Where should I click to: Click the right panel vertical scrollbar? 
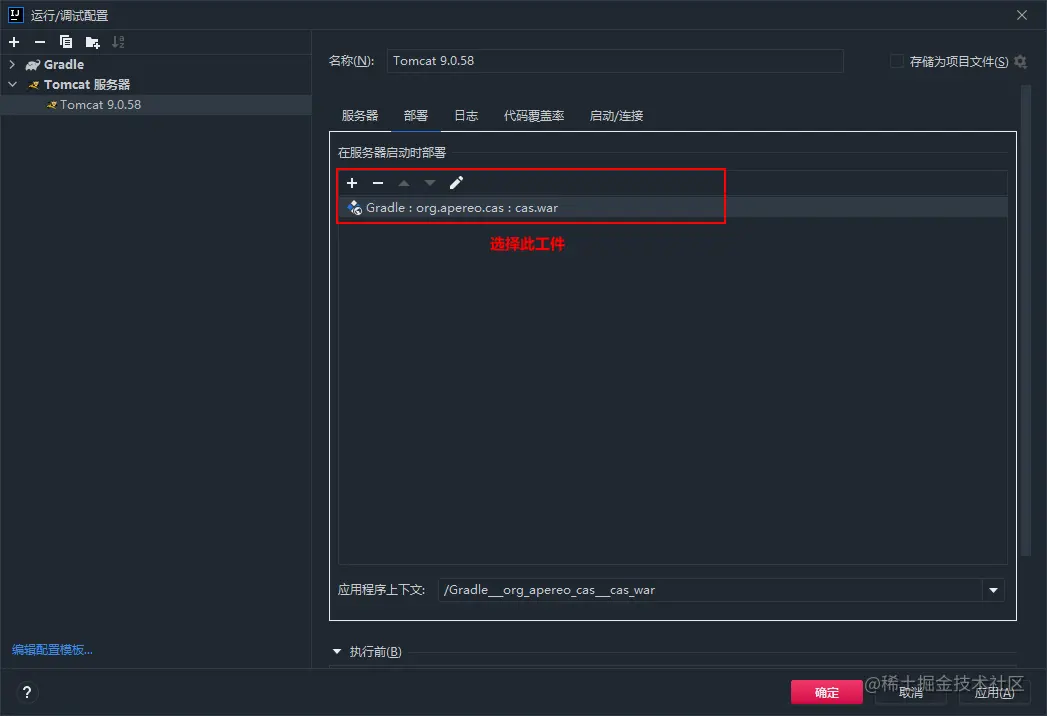[1026, 321]
